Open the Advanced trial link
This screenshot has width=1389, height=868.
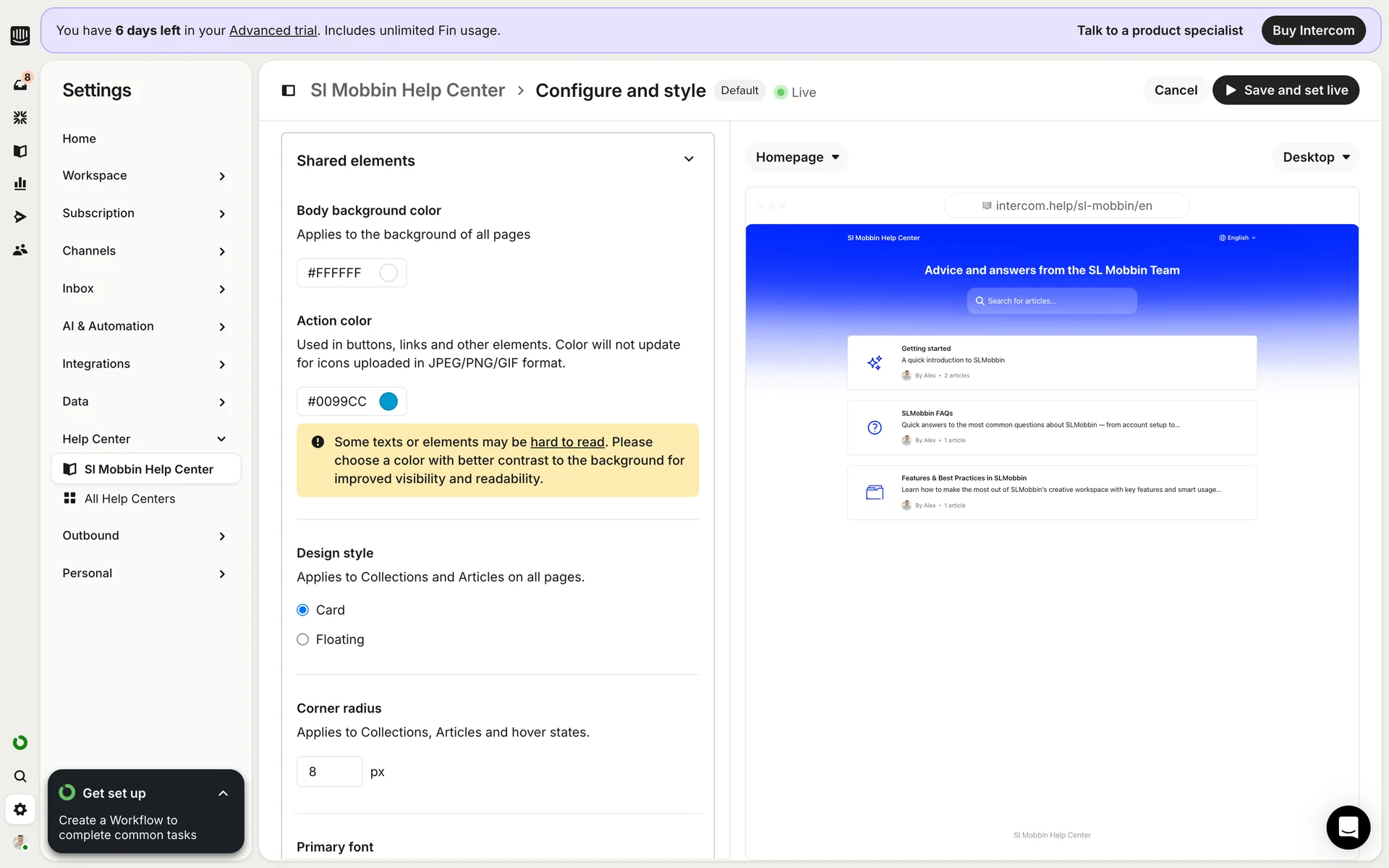[273, 30]
